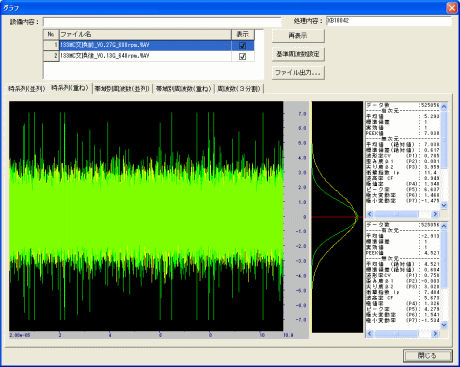460x367 pixels.
Task: Open the 帯域別周波数(重ね) tab
Action: pyautogui.click(x=183, y=89)
